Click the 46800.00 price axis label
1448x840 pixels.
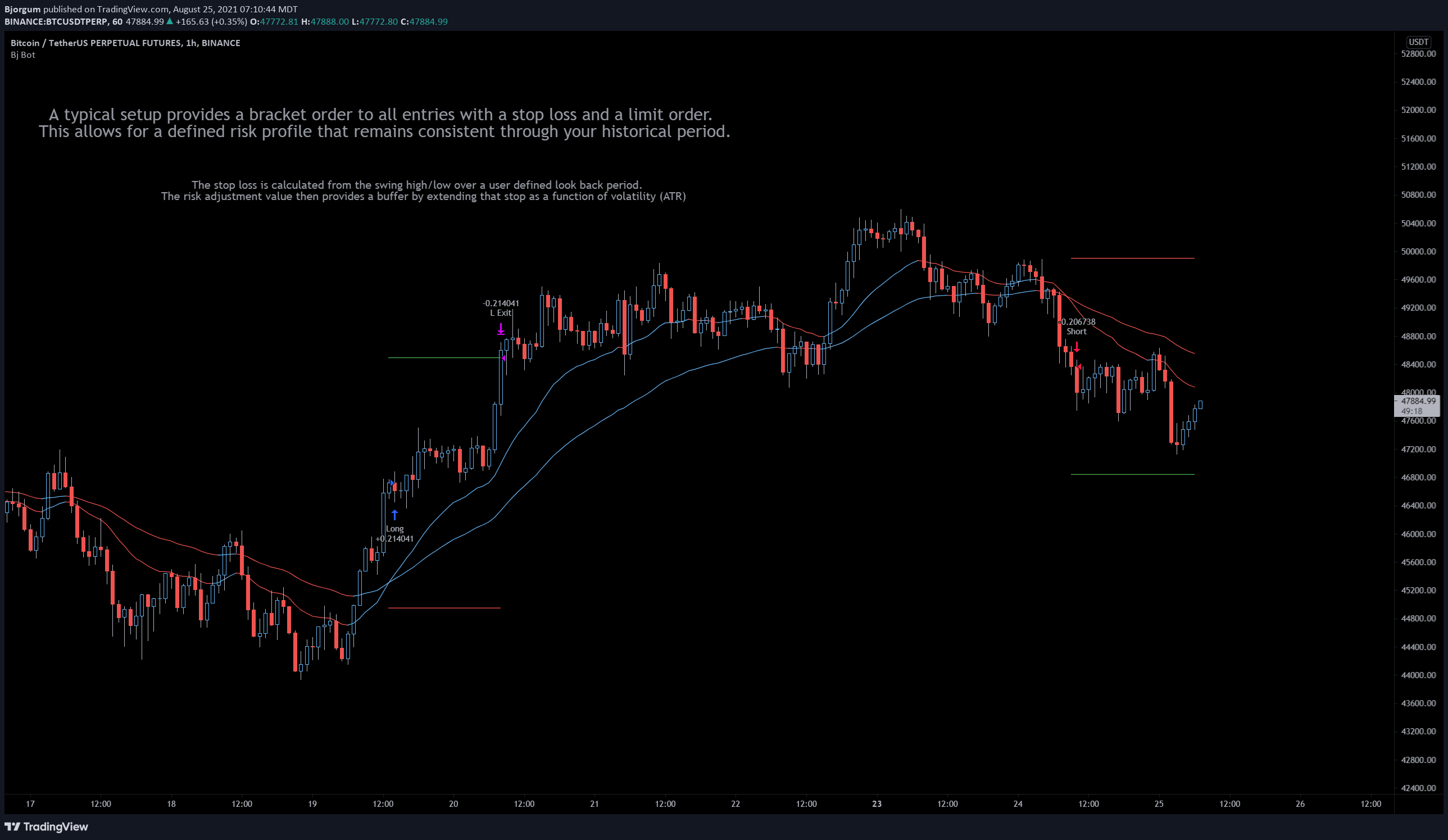point(1418,477)
